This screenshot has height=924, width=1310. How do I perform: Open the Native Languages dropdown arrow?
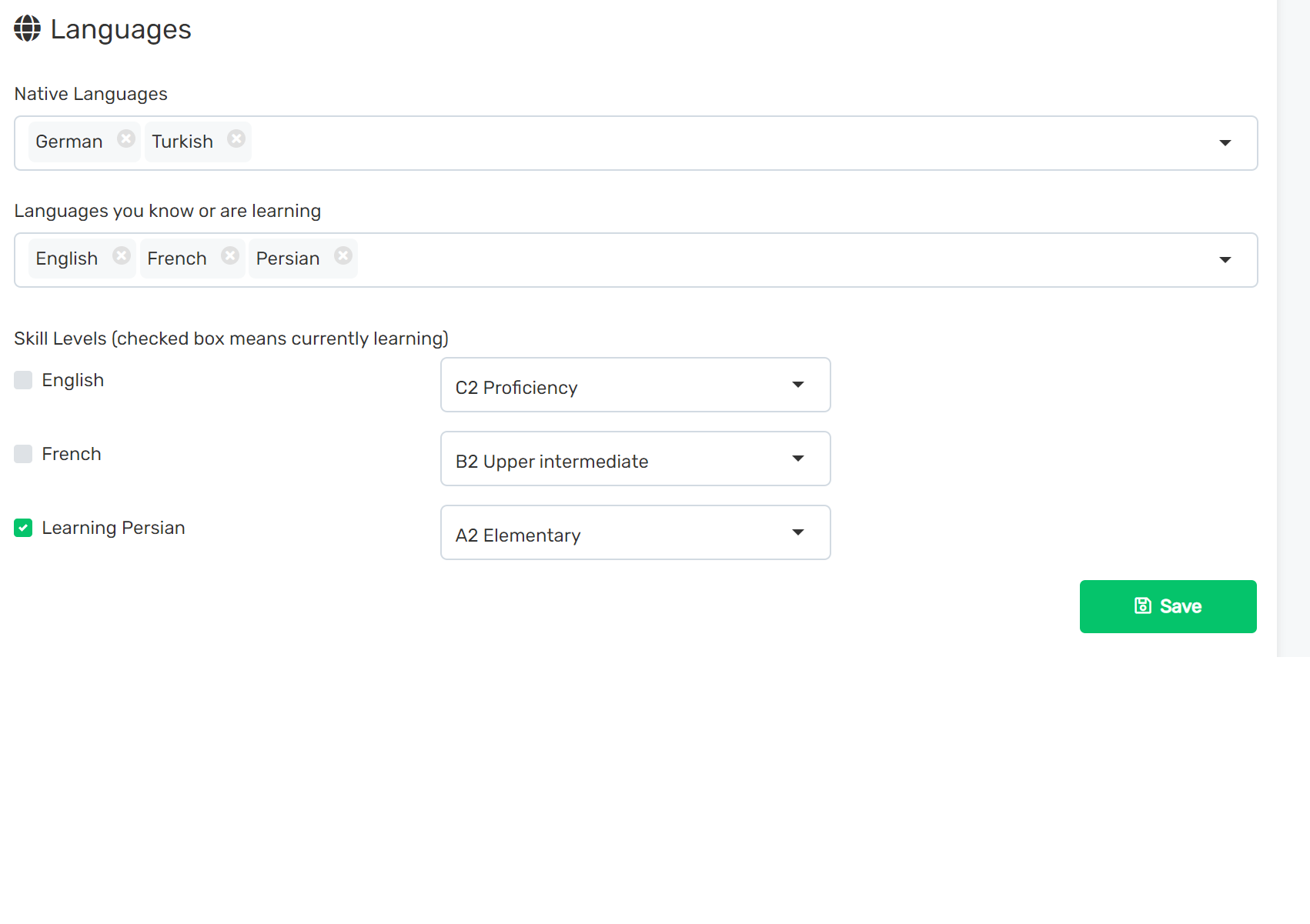point(1225,143)
